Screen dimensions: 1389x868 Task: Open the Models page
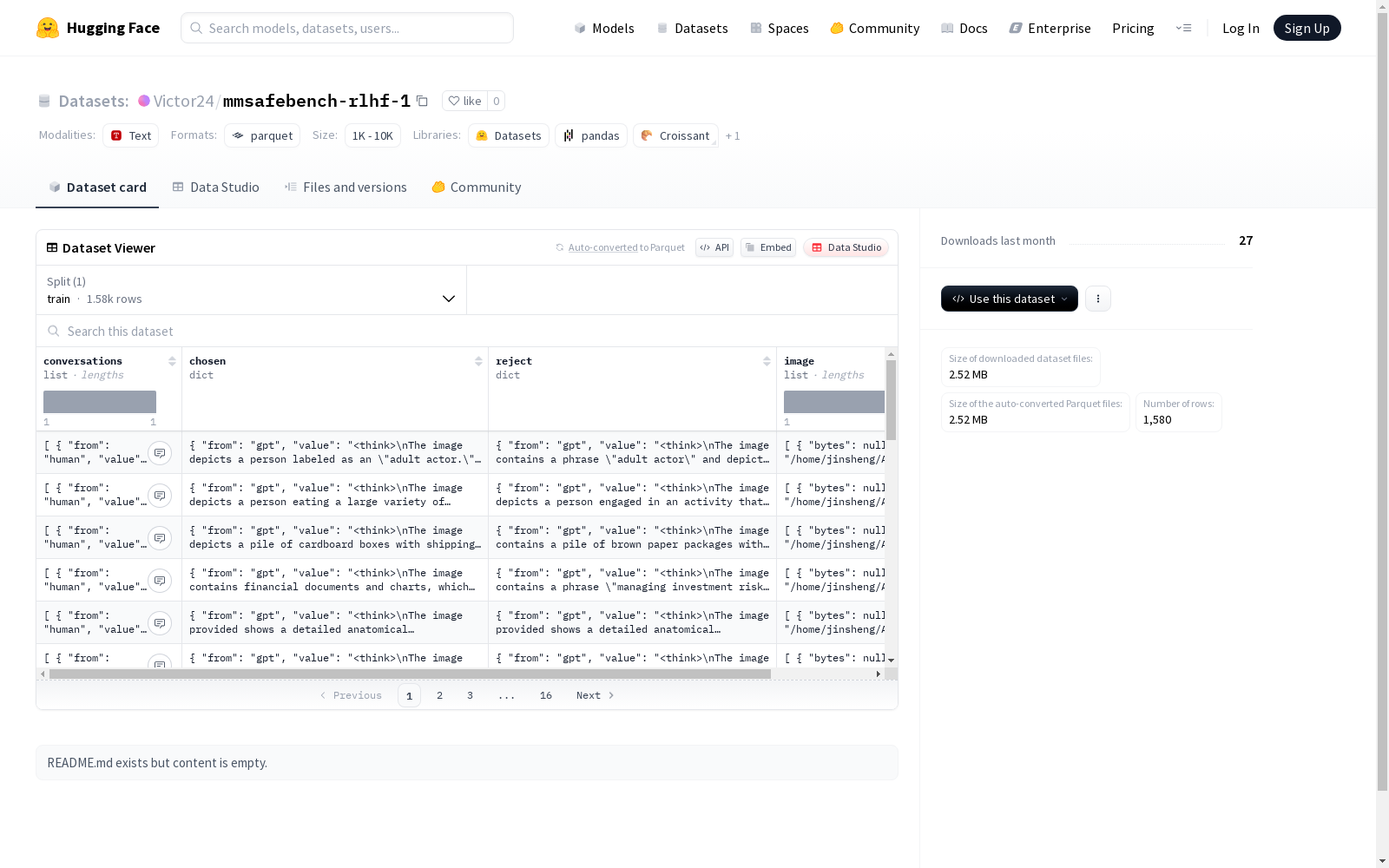click(x=604, y=28)
